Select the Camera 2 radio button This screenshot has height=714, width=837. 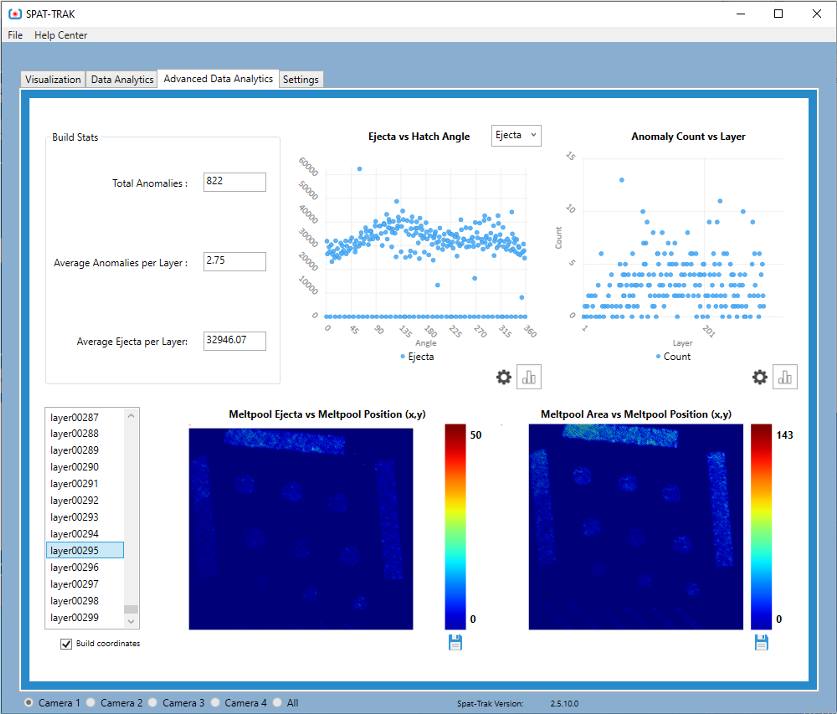point(91,703)
